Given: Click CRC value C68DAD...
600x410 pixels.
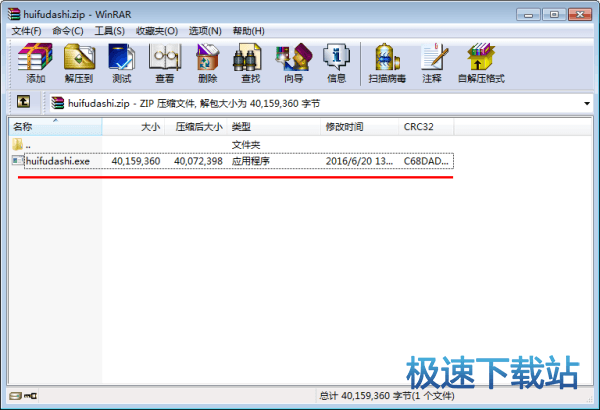Looking at the screenshot, I should pos(426,161).
